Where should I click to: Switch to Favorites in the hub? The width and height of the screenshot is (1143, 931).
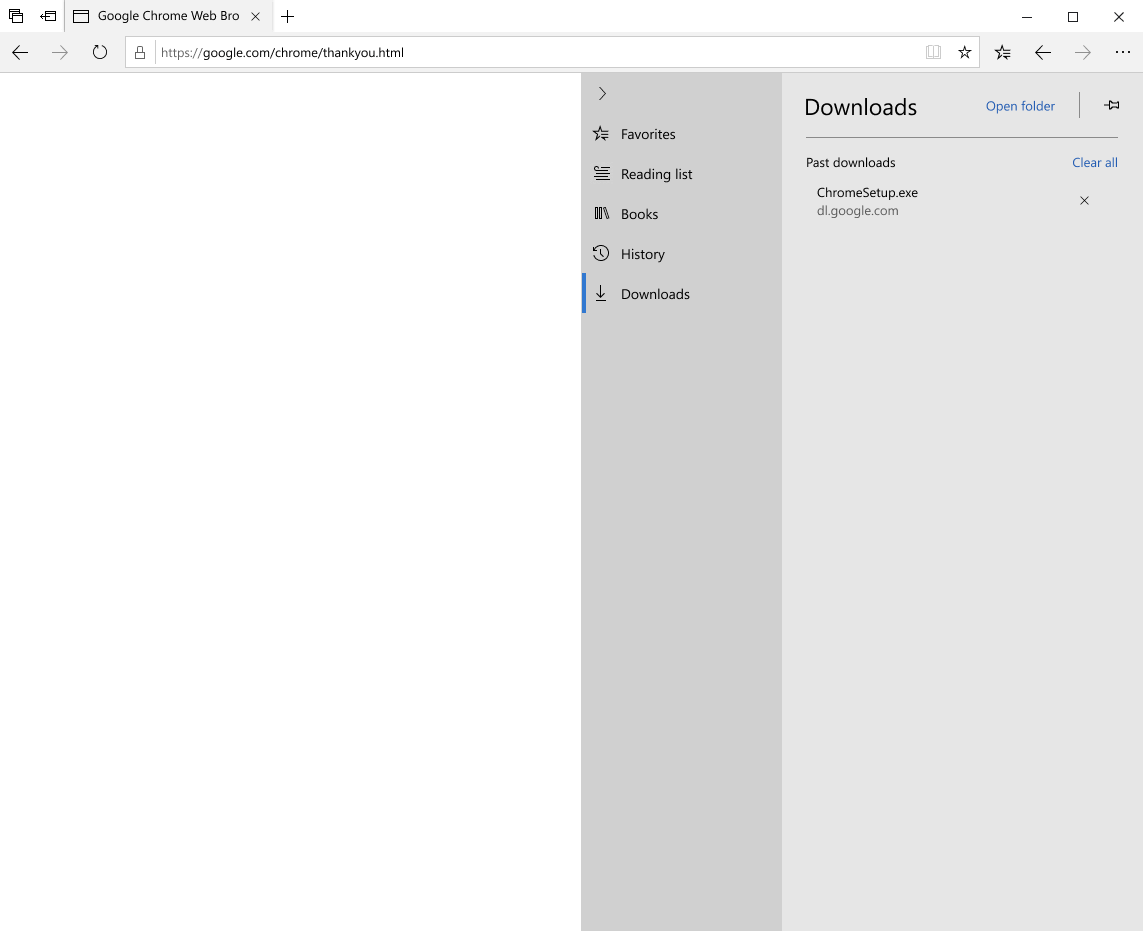pyautogui.click(x=647, y=134)
